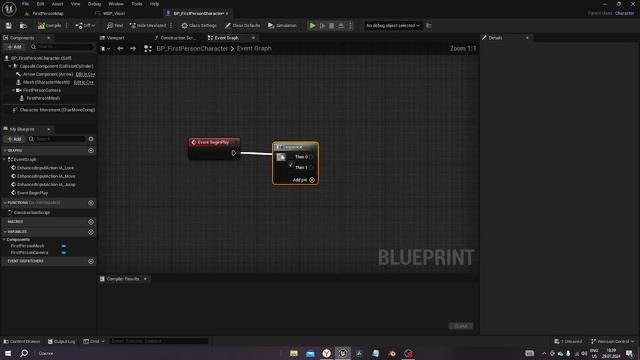This screenshot has width=640, height=360.
Task: Open the Content Drawer
Action: pyautogui.click(x=22, y=341)
